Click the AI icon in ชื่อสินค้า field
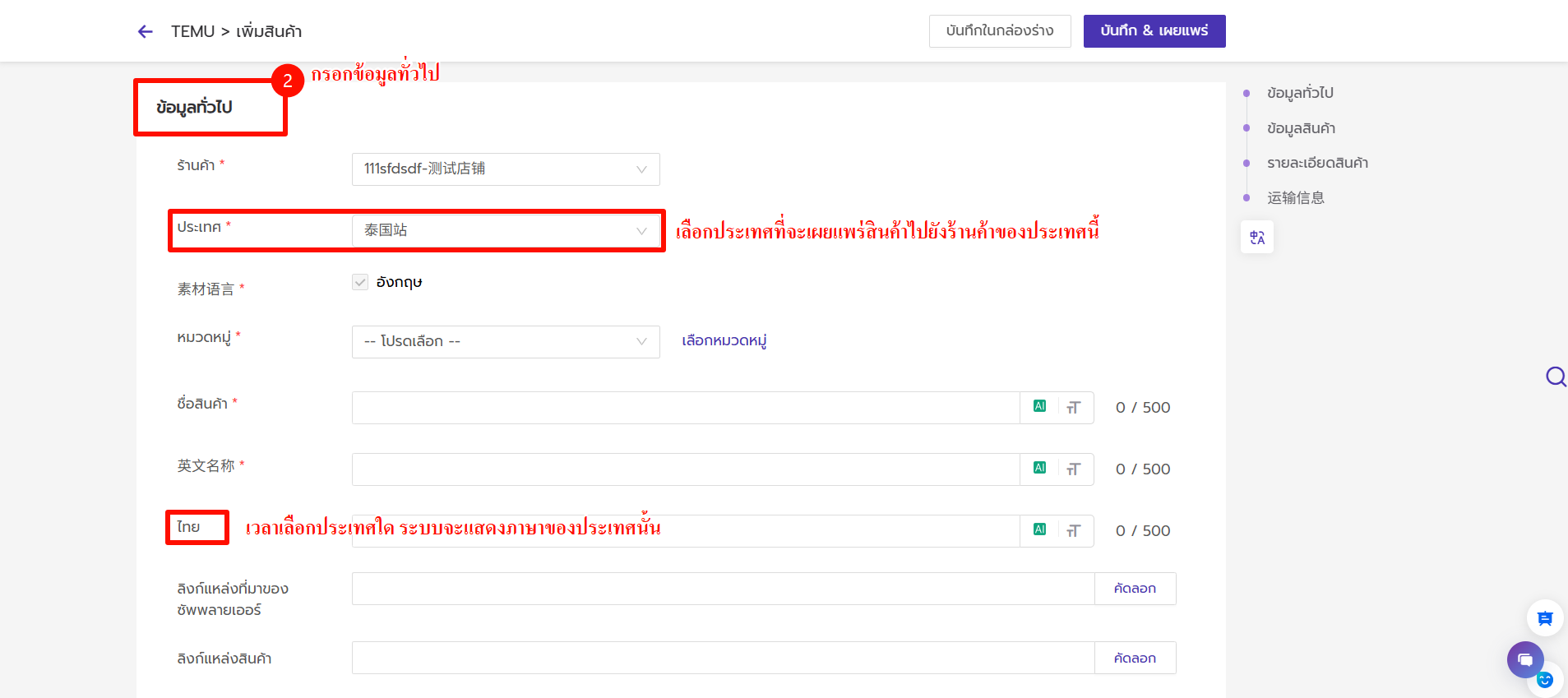1568x698 pixels. (1039, 406)
